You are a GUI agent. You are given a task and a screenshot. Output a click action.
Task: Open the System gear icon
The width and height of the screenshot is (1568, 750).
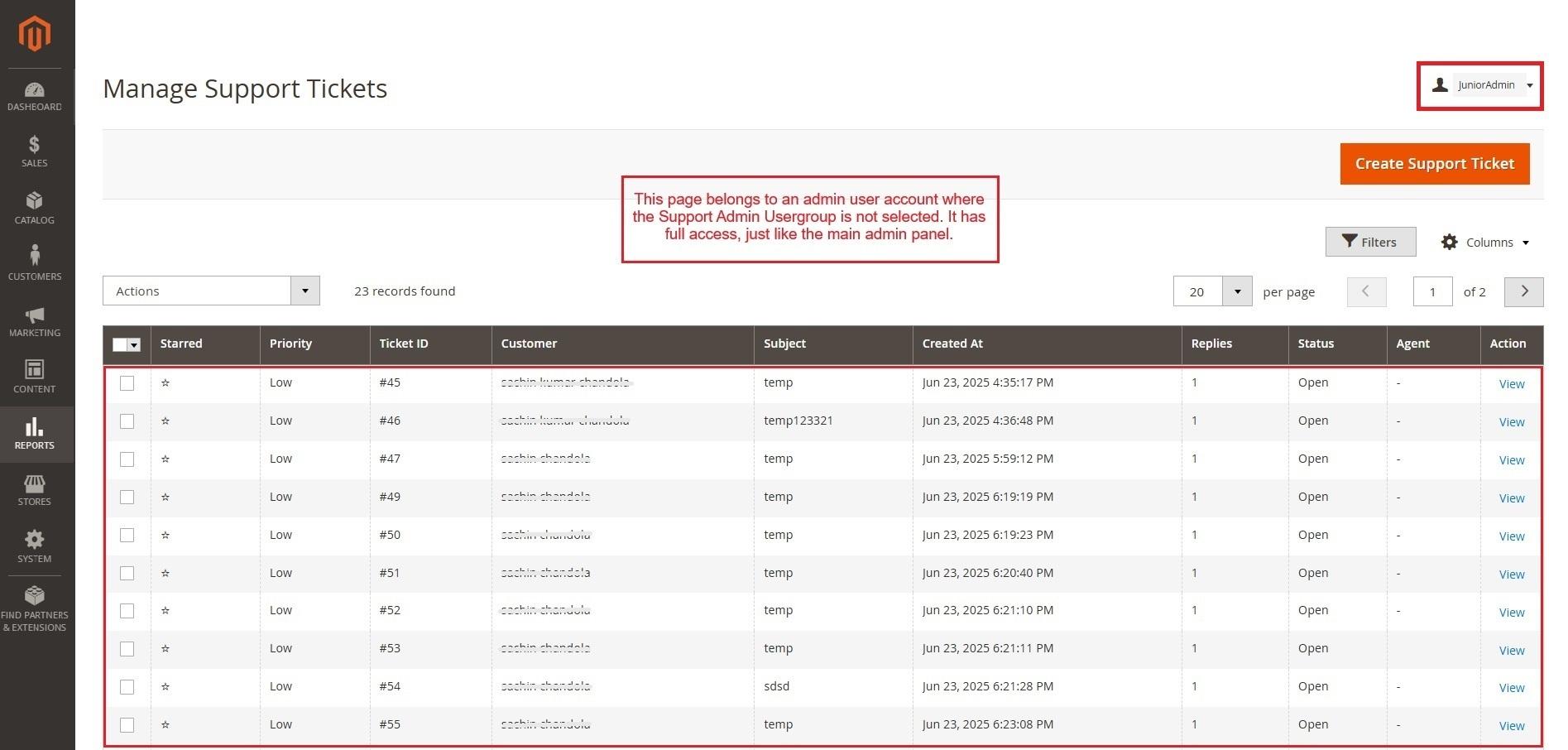pos(34,540)
